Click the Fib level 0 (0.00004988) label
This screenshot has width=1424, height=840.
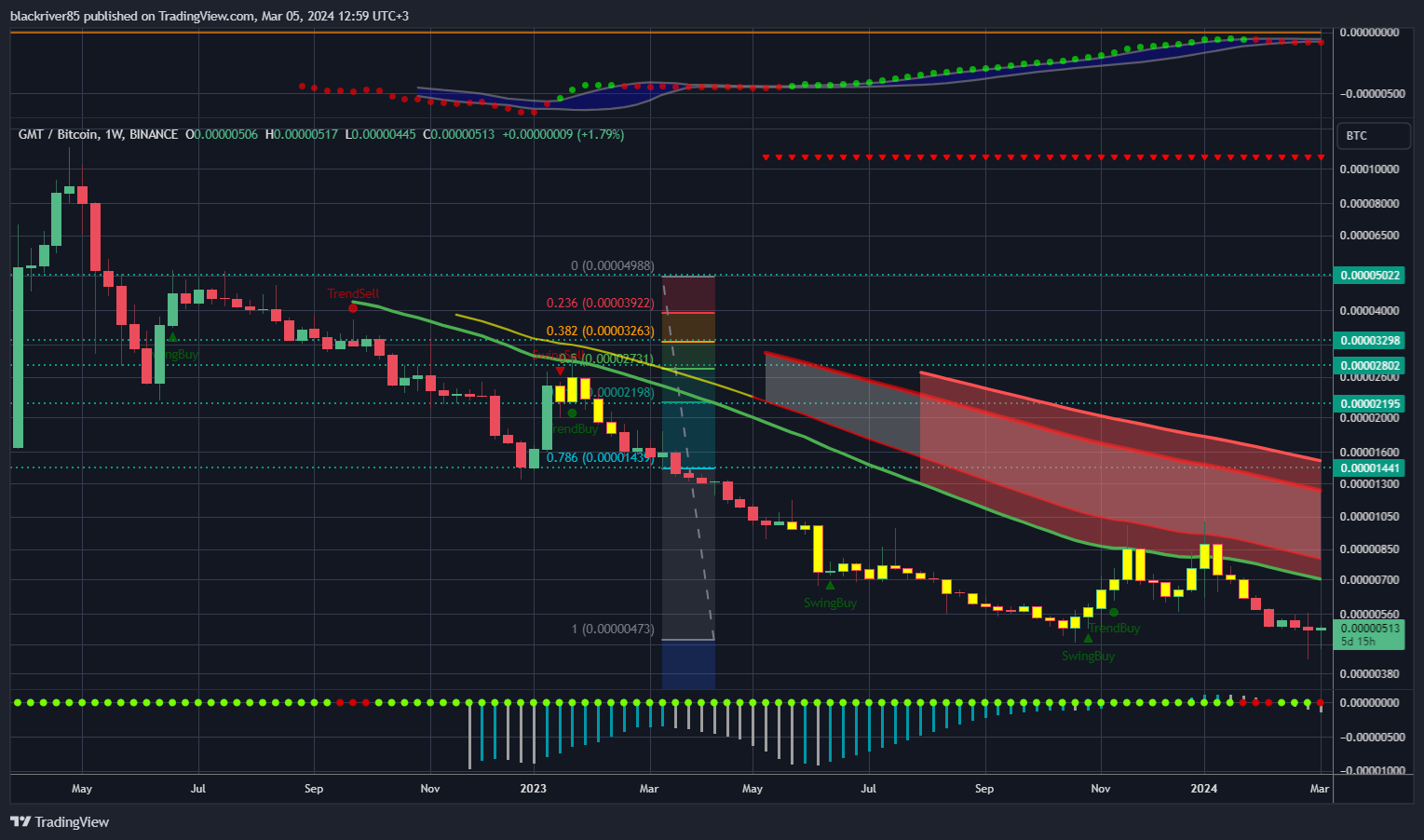point(614,266)
